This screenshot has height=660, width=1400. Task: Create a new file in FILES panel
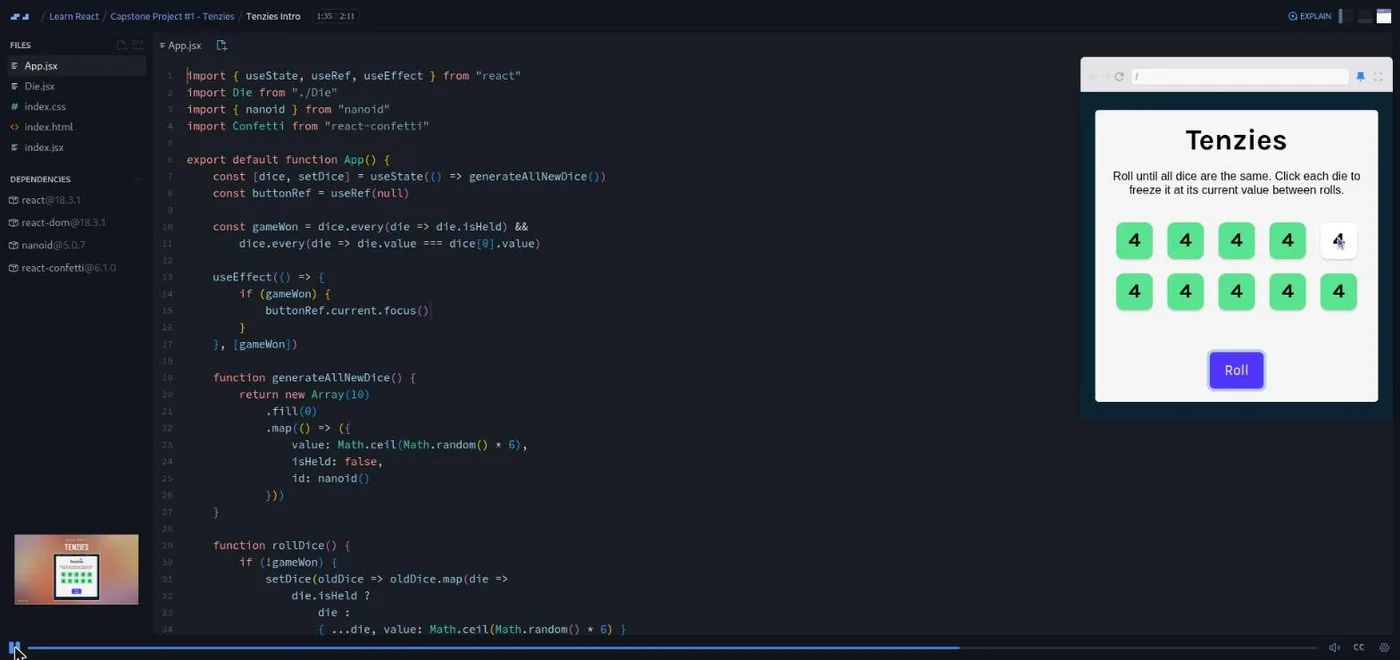point(121,45)
